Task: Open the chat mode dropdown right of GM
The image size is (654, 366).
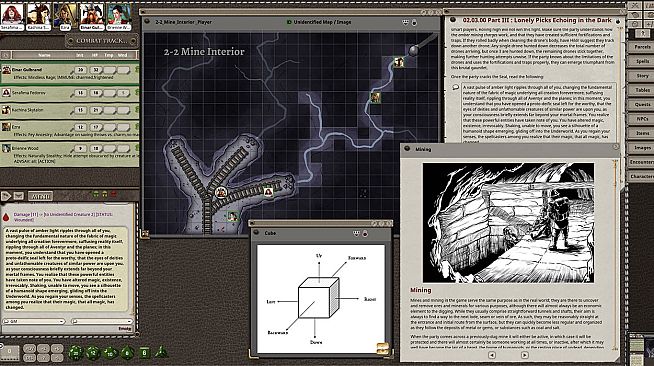Action: pos(102,321)
